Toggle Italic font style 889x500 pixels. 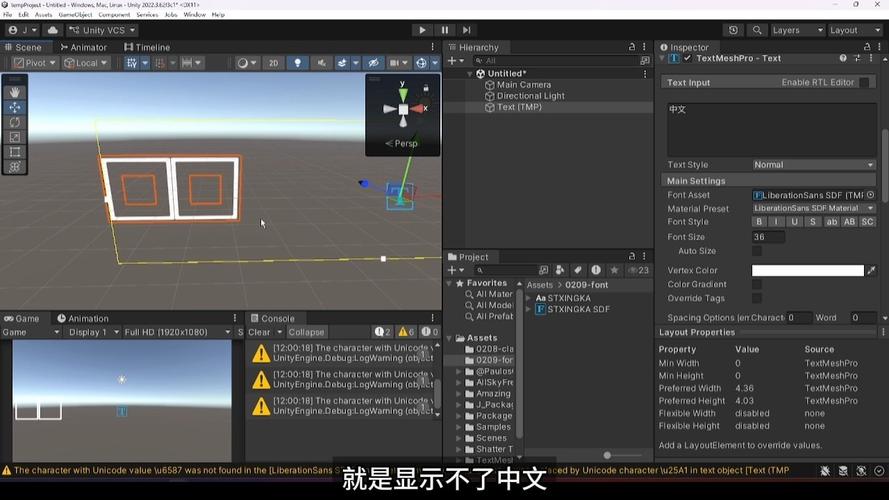point(777,222)
